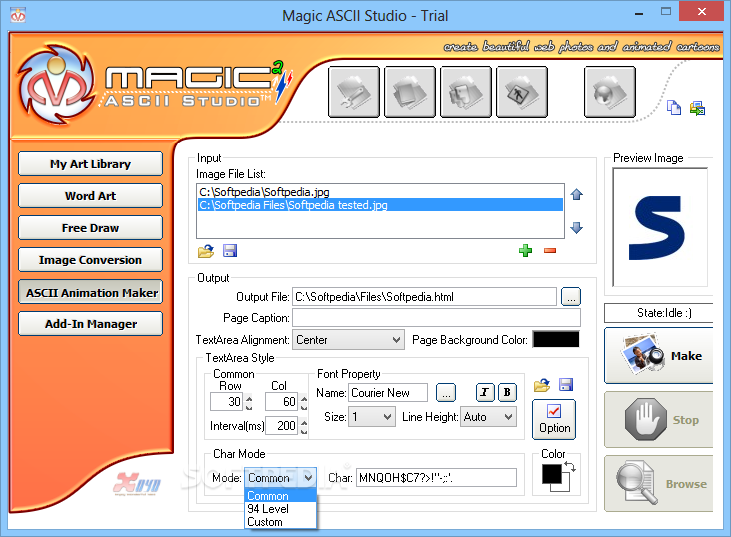Click the green export icon at top right
Screen dimensions: 731x537
(x=697, y=109)
